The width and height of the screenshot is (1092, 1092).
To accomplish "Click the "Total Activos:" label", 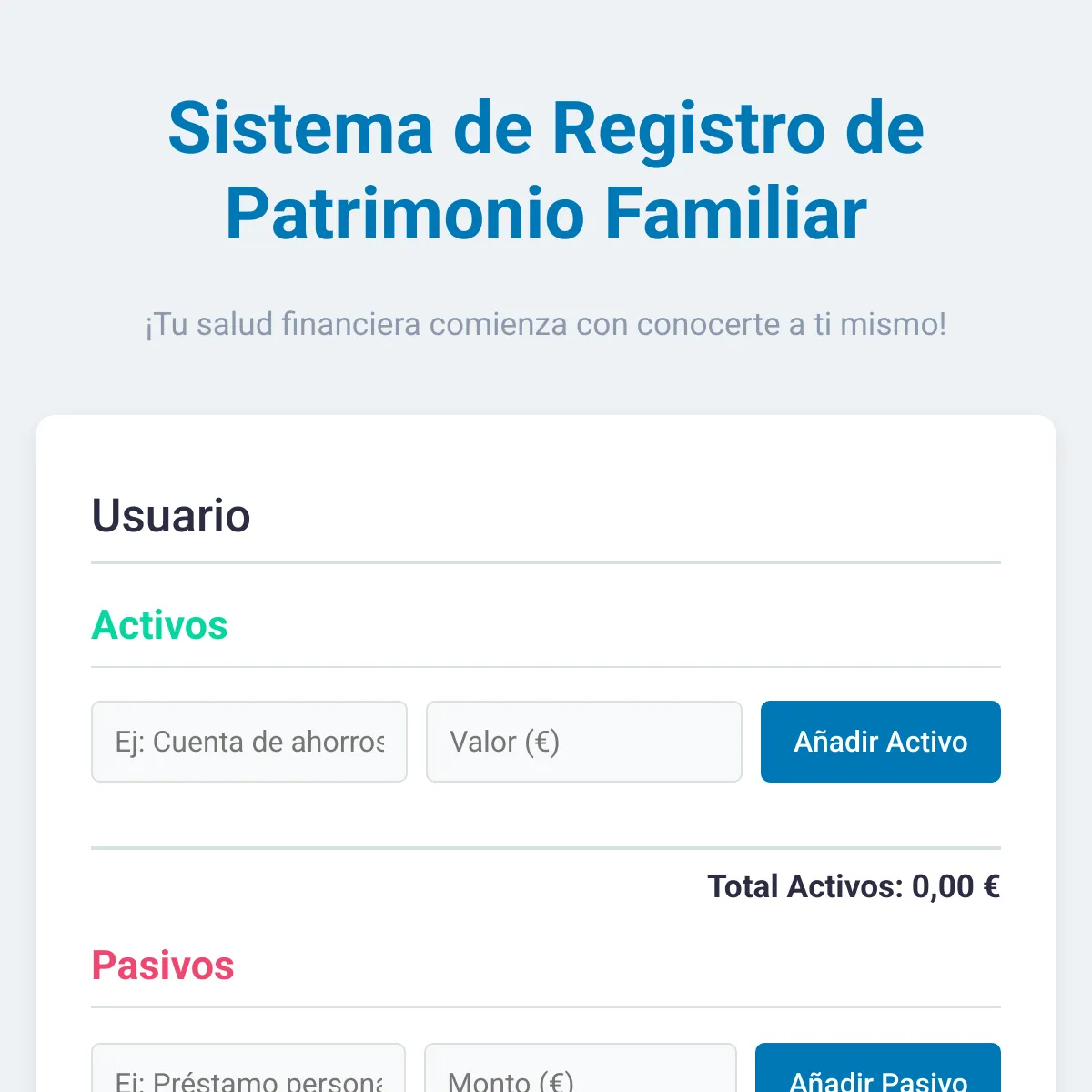I will (804, 886).
